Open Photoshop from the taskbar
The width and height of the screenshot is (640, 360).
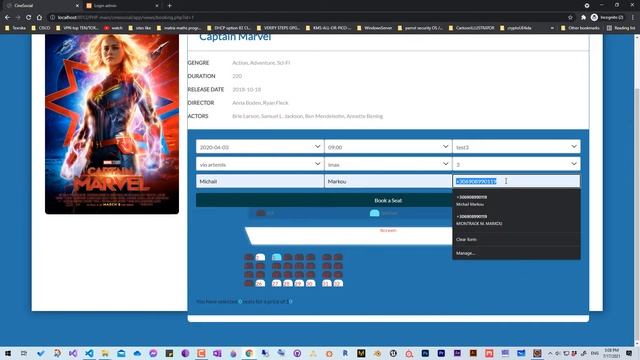point(425,353)
